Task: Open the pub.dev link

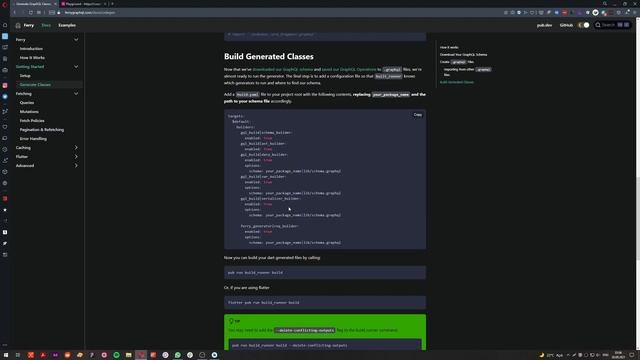Action: click(544, 25)
